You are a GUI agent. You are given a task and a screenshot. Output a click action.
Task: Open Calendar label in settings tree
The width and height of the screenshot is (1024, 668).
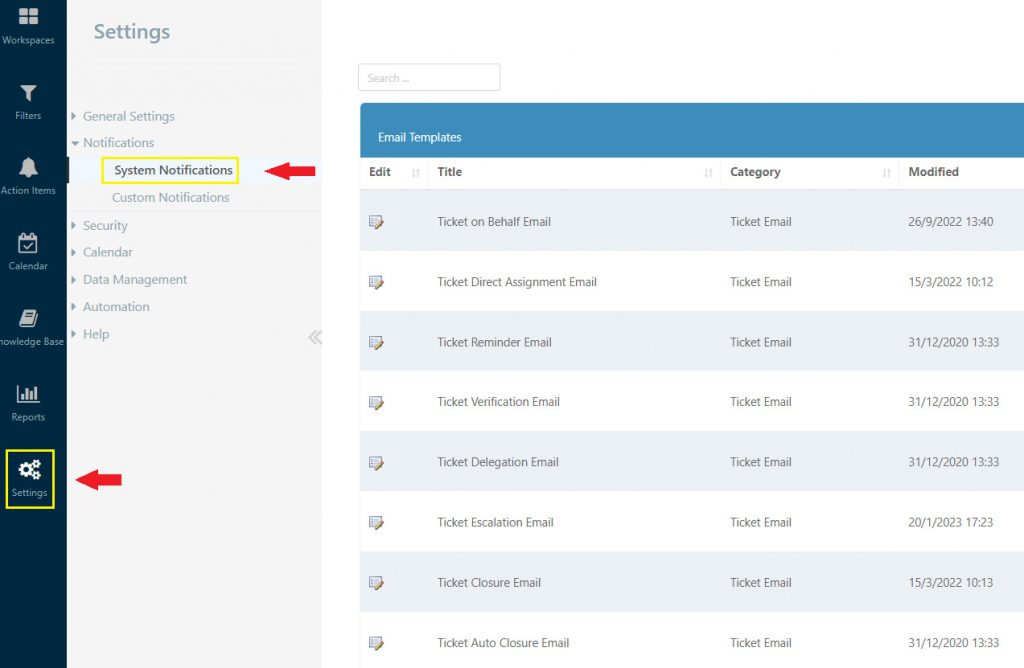(x=108, y=252)
